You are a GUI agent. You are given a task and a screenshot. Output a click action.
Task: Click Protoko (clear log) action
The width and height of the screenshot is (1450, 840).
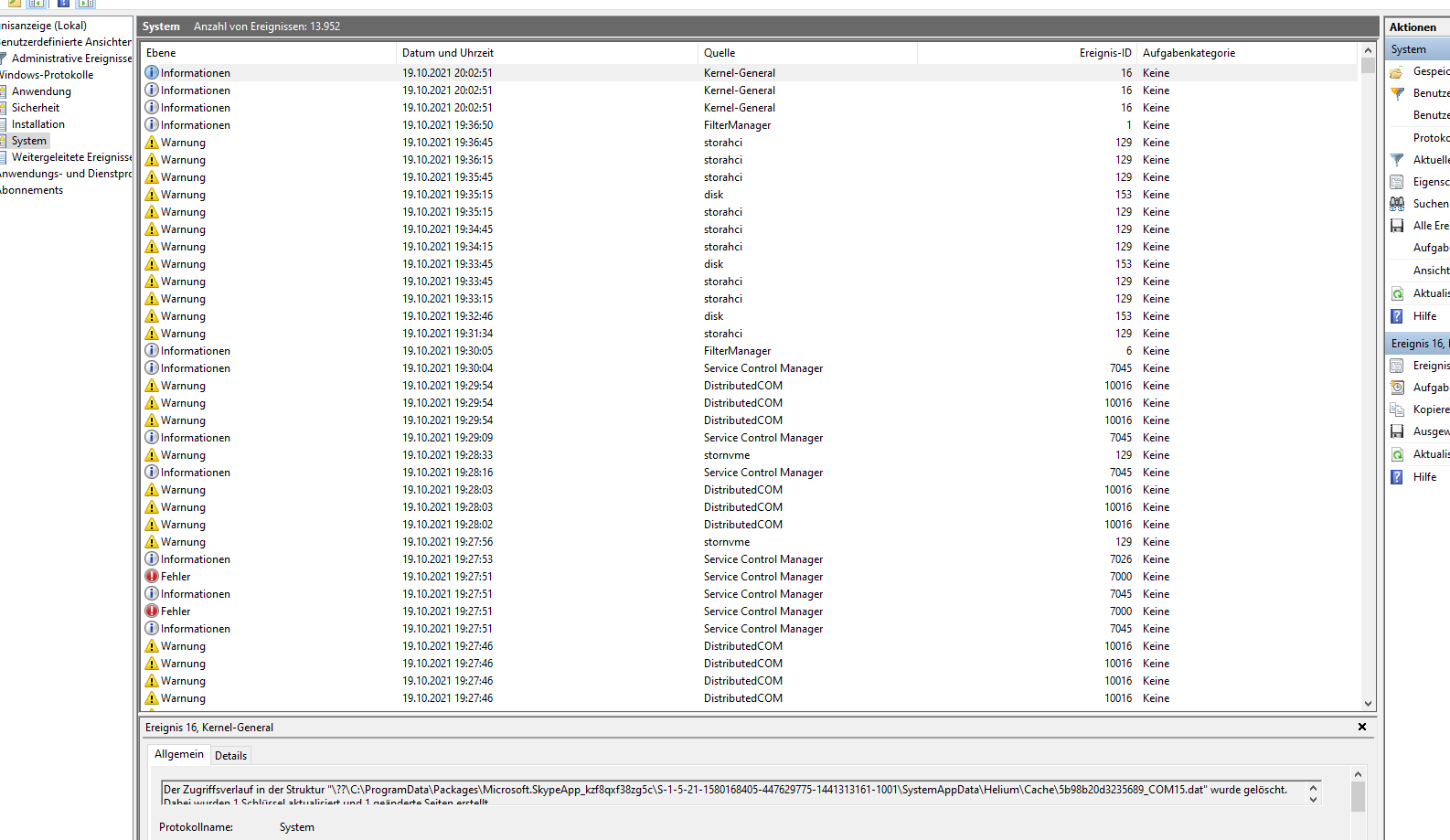point(1431,138)
